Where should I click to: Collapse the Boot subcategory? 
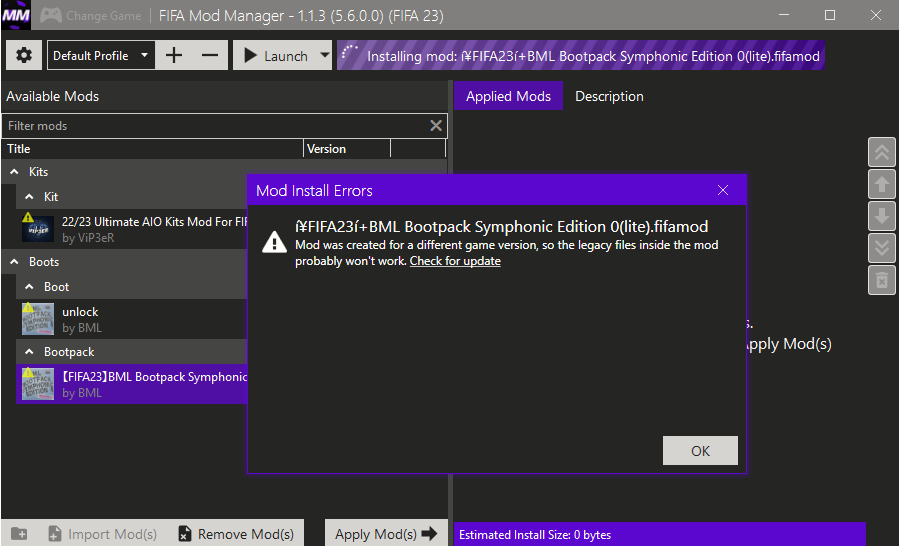pyautogui.click(x=29, y=287)
